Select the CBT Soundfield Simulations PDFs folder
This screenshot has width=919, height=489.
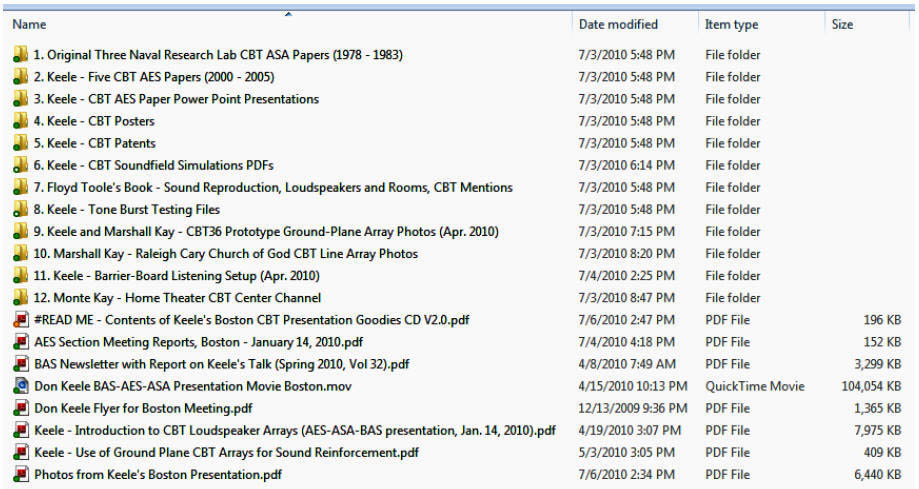pyautogui.click(x=153, y=165)
